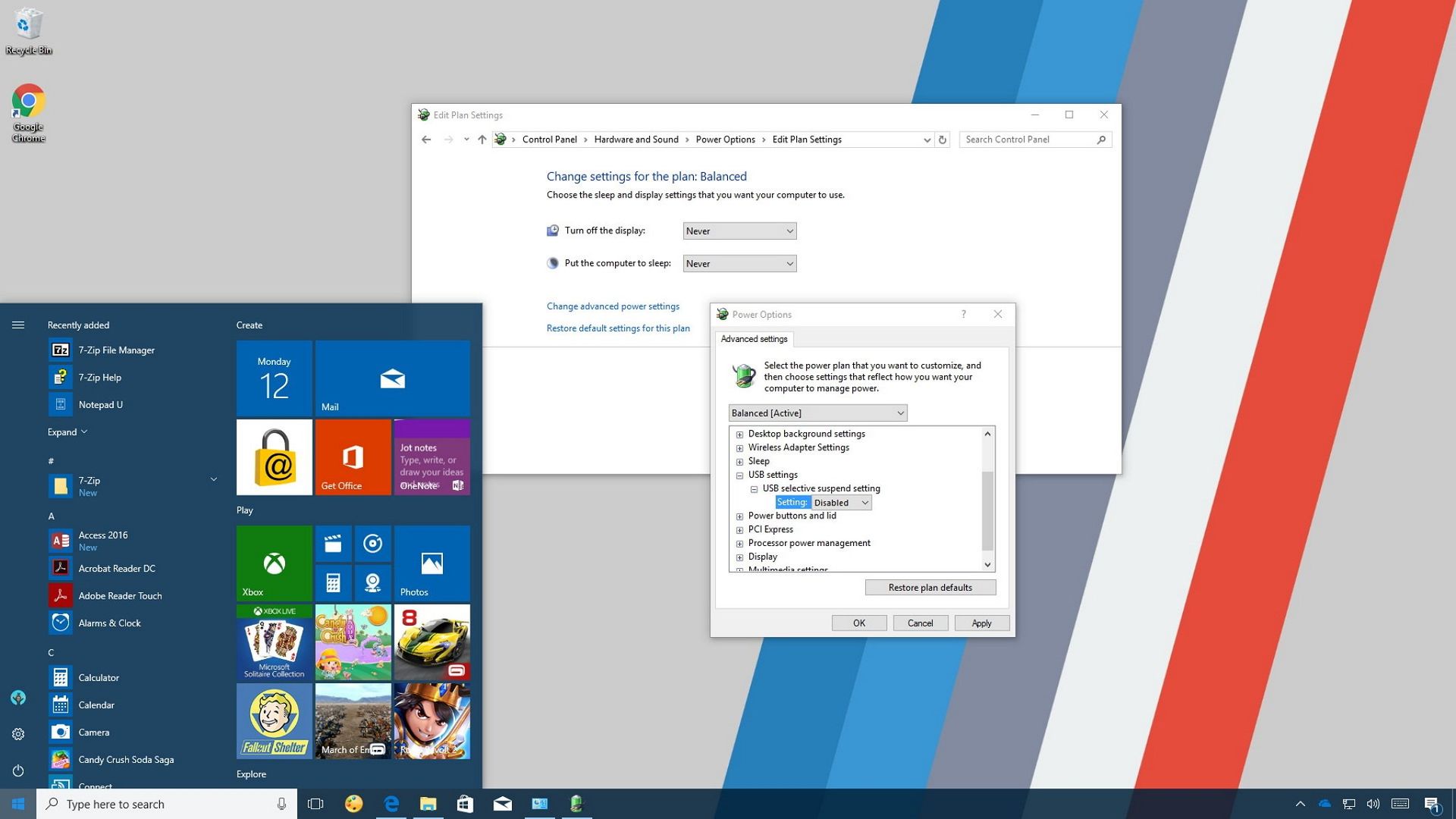Open the Get Office tile
This screenshot has height=819, width=1456.
tap(352, 457)
